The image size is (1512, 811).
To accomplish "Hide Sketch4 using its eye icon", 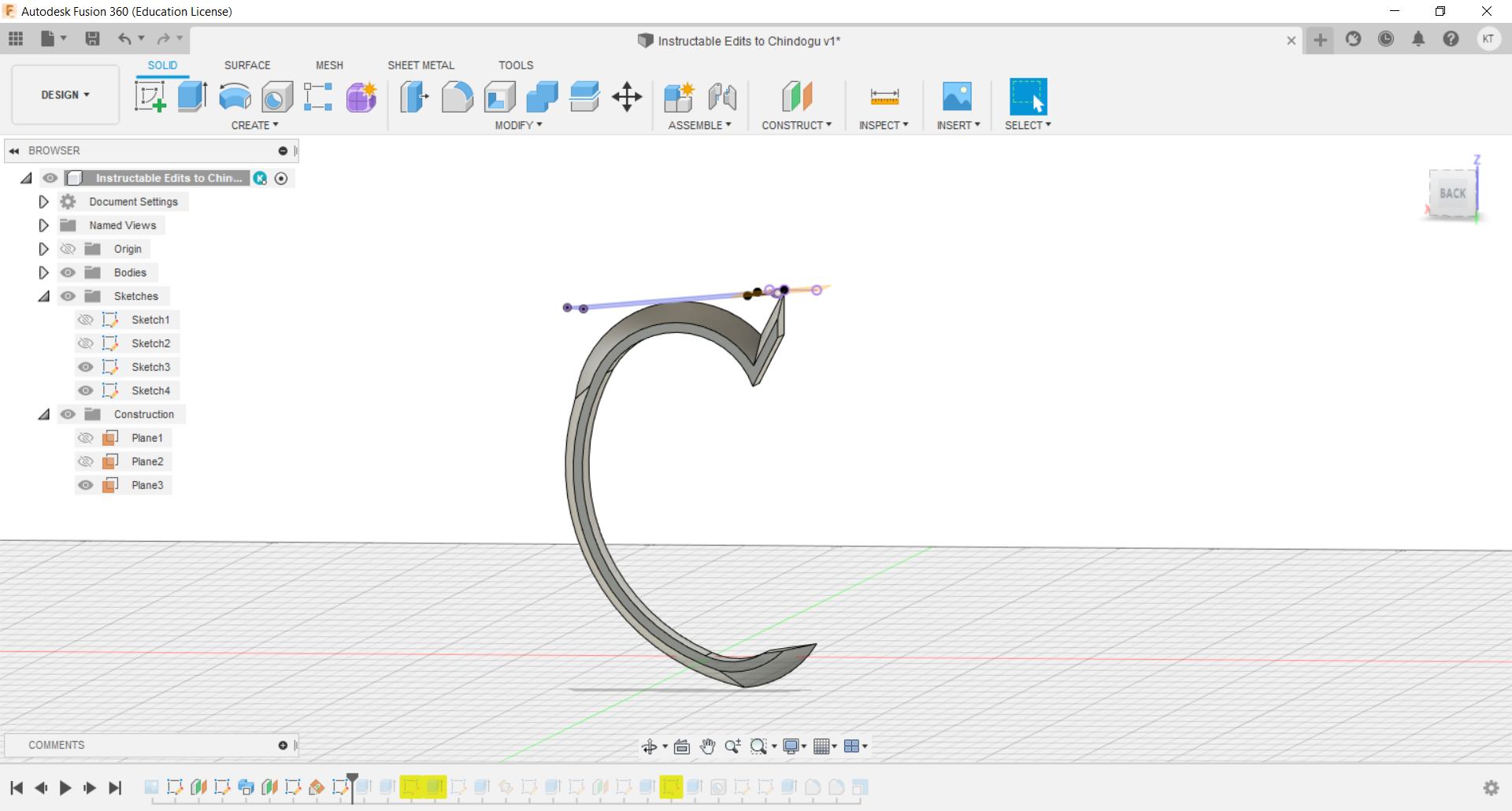I will (86, 391).
